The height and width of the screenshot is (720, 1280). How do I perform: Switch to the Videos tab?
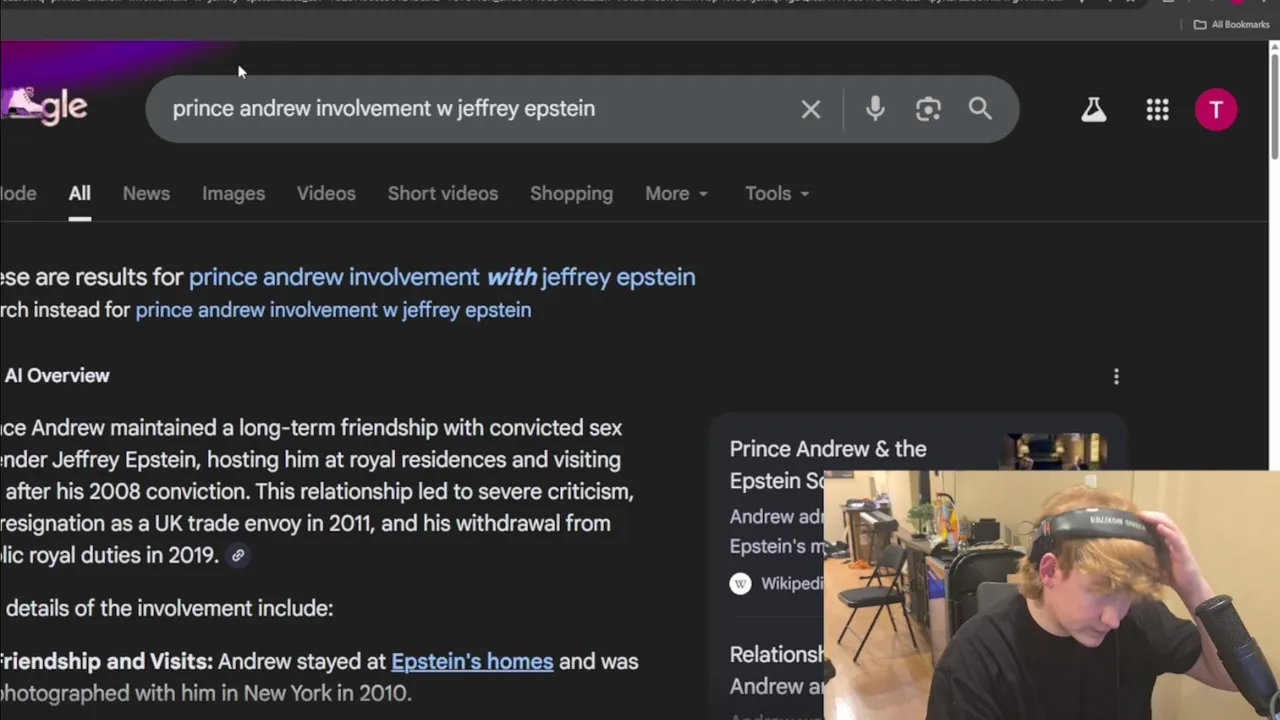point(326,194)
